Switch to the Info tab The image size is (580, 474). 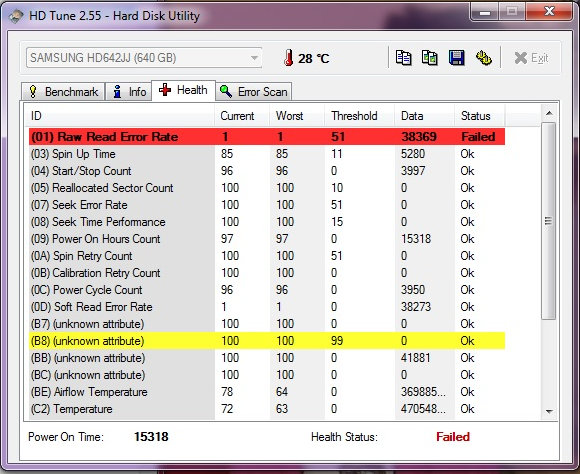point(129,91)
